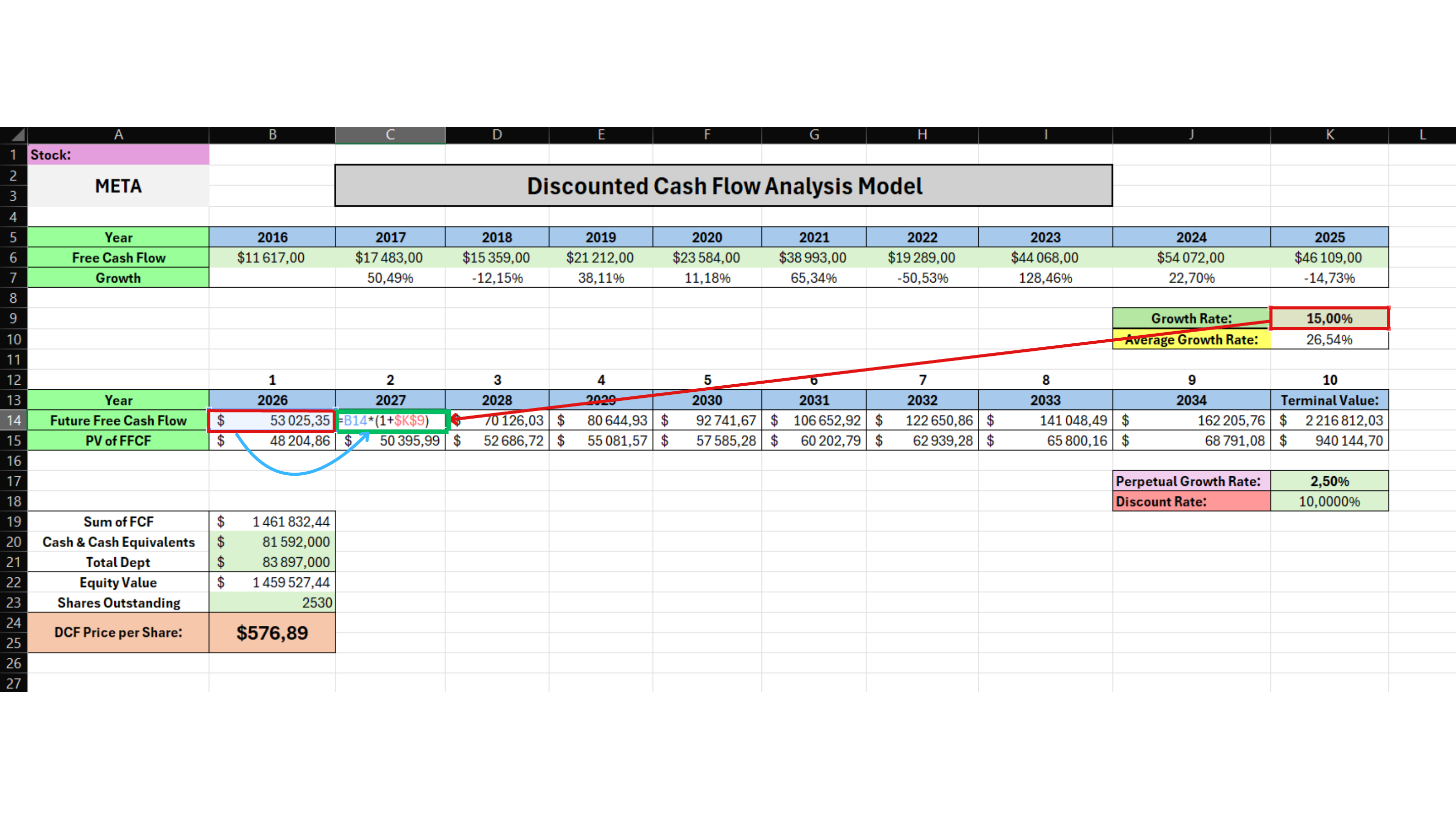Click the Discounted Cash Flow Analysis Model title
This screenshot has height=819, width=1456.
723,186
